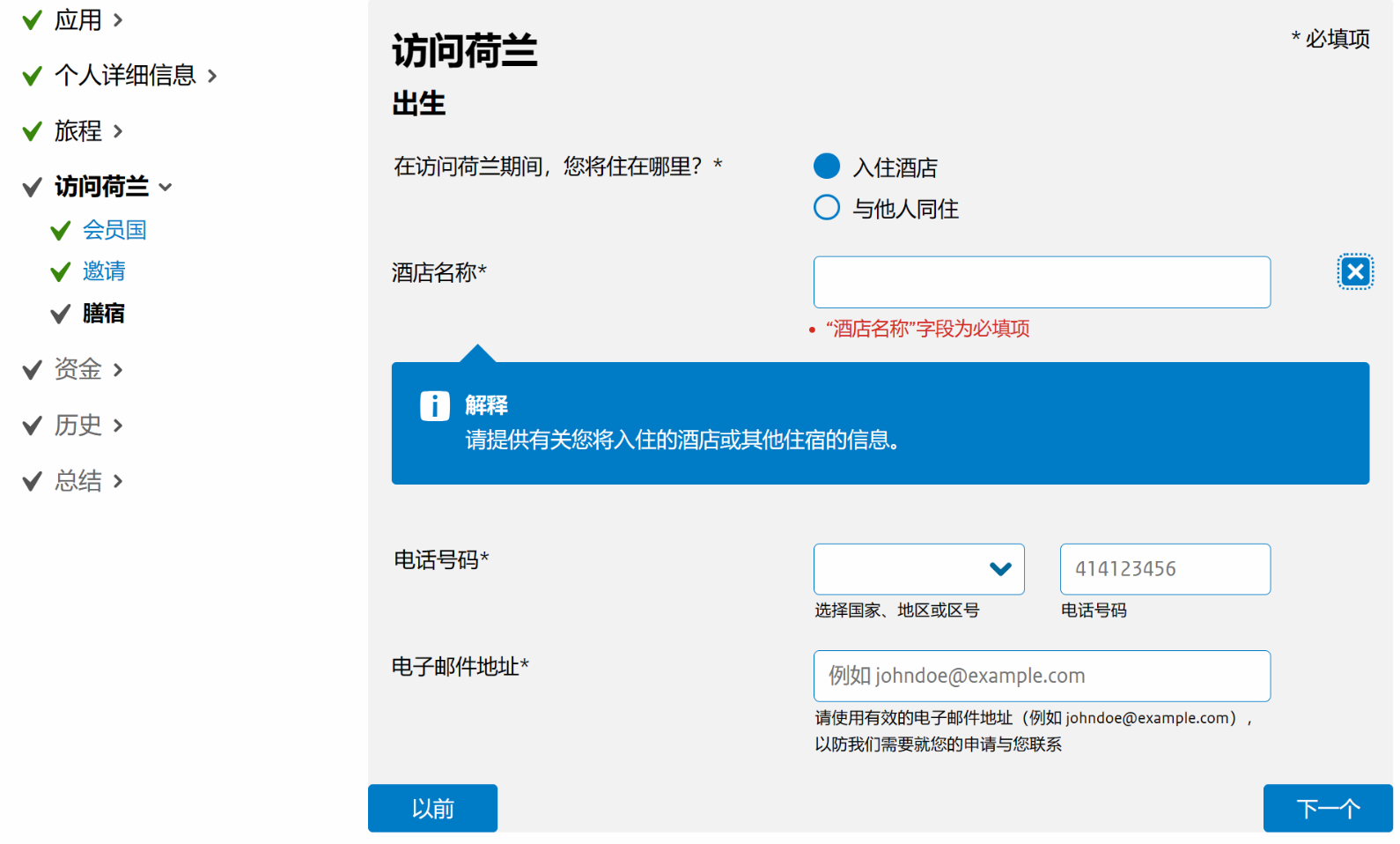
Task: Expand the 历史 section chevron
Action: tap(118, 426)
